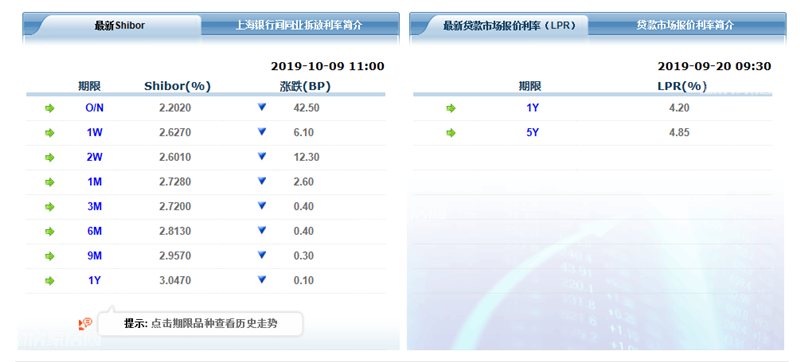
Task: Open the 1W term history link
Action: pos(94,133)
